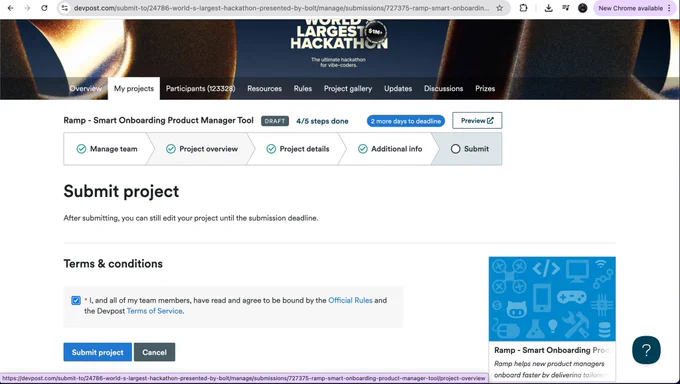680x384 pixels.
Task: Open the Discussions tab
Action: 443,89
